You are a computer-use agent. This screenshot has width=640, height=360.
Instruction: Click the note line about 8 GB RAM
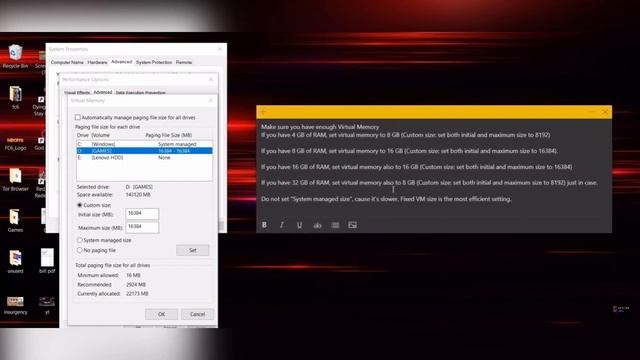point(409,151)
